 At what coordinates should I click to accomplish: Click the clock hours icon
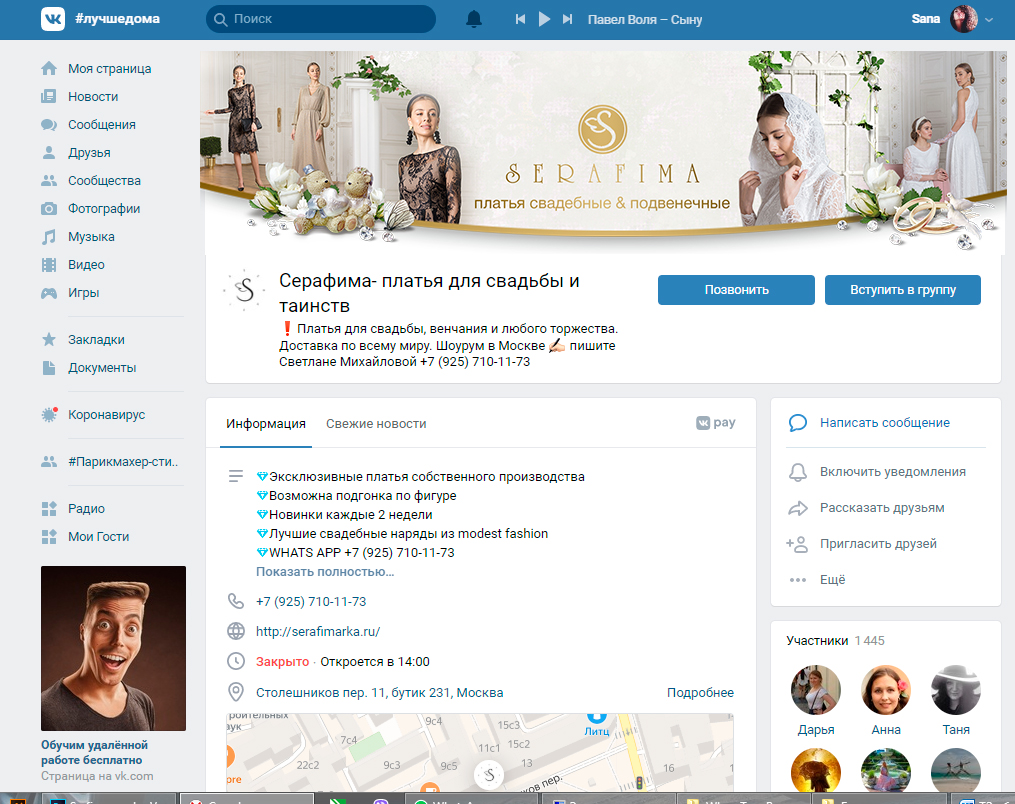coord(236,661)
